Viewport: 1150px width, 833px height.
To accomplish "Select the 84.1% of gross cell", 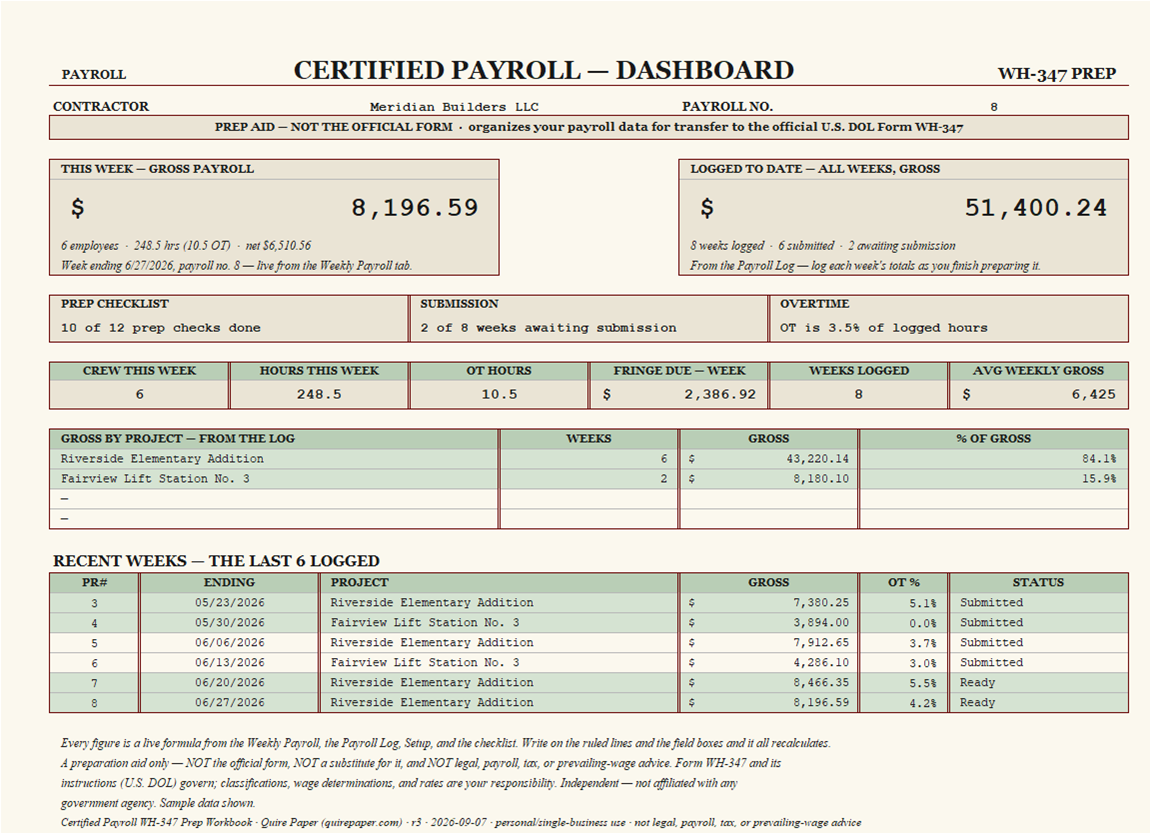I will (x=993, y=459).
